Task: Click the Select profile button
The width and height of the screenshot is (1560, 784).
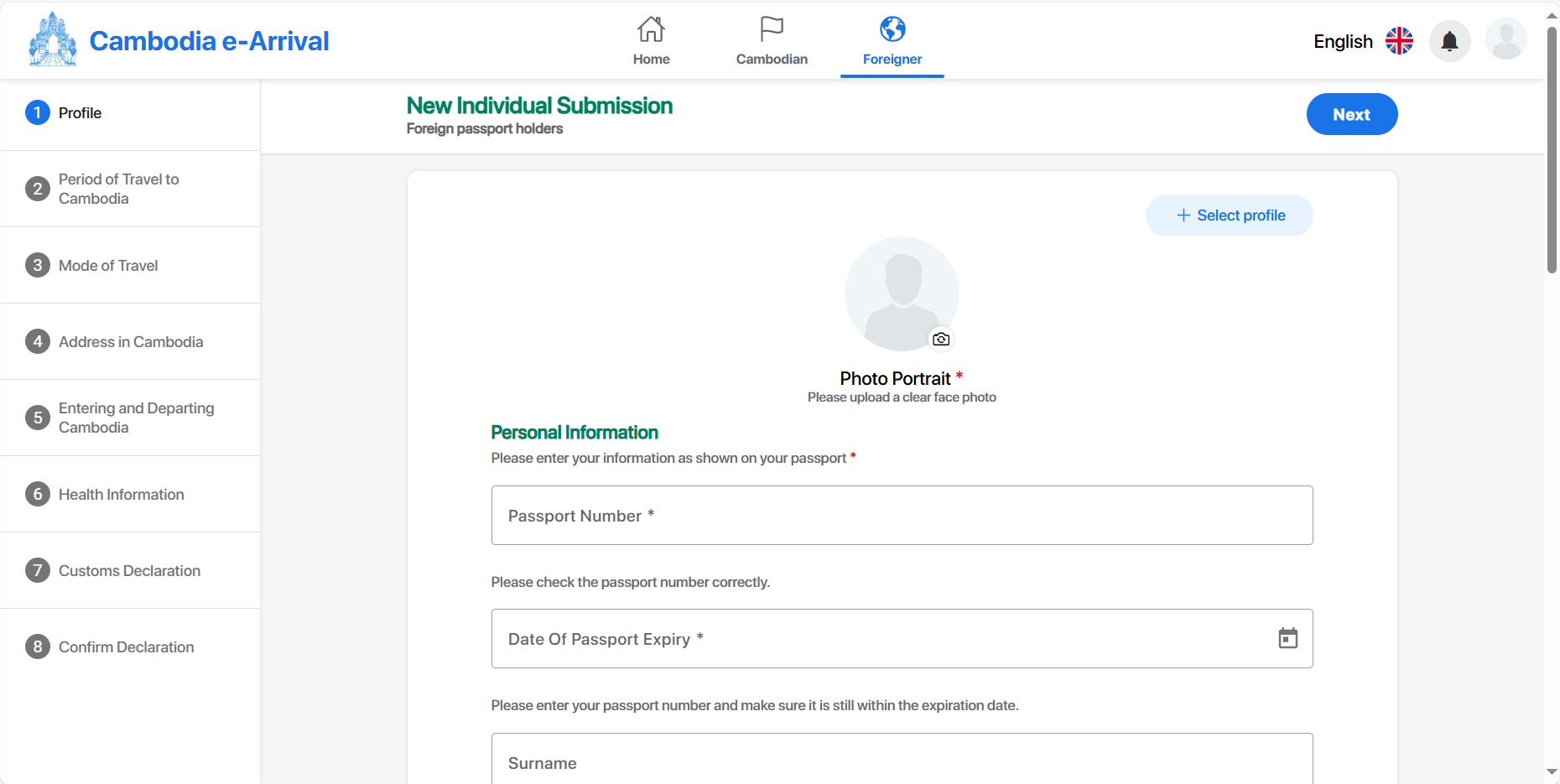Action: coord(1229,215)
